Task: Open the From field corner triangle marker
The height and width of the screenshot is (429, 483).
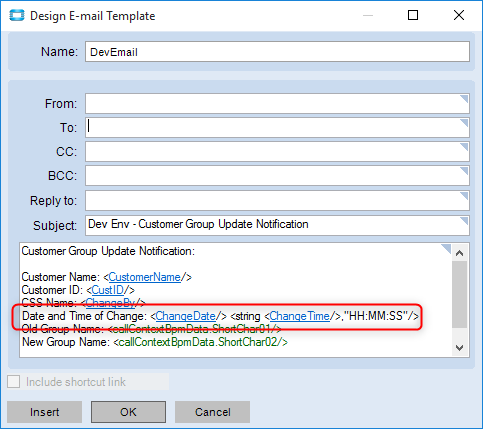Action: click(465, 99)
